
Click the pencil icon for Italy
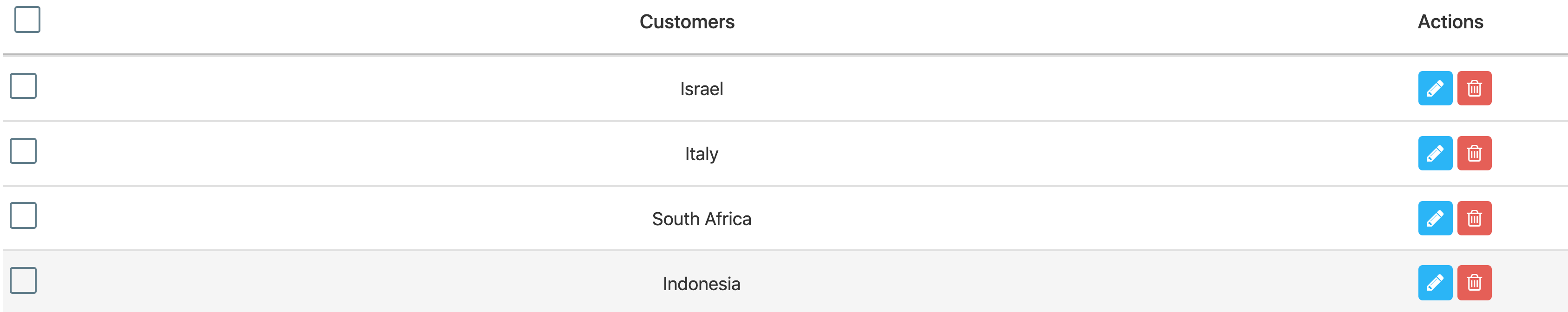coord(1435,153)
